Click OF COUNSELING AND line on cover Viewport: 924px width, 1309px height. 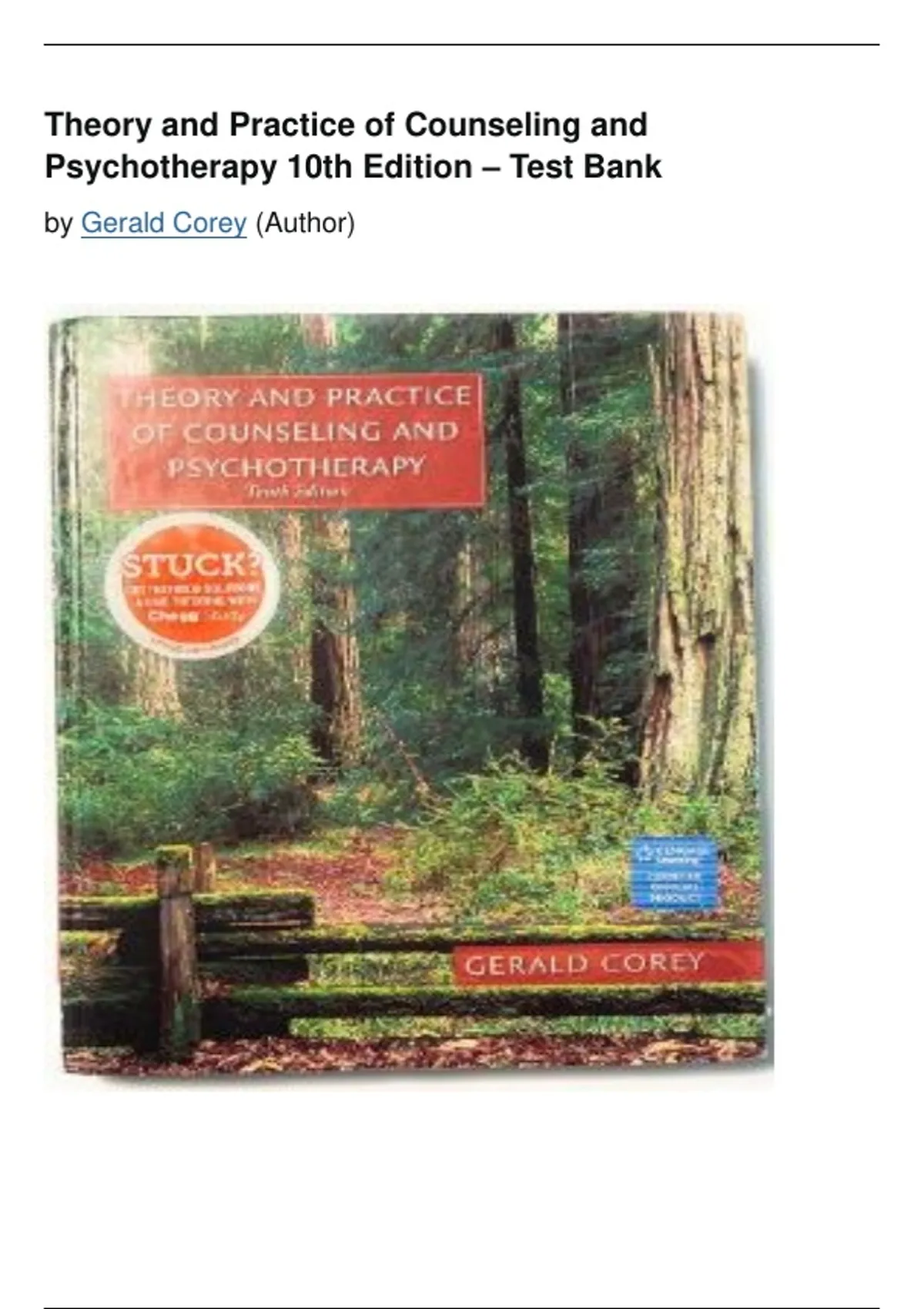click(x=295, y=432)
